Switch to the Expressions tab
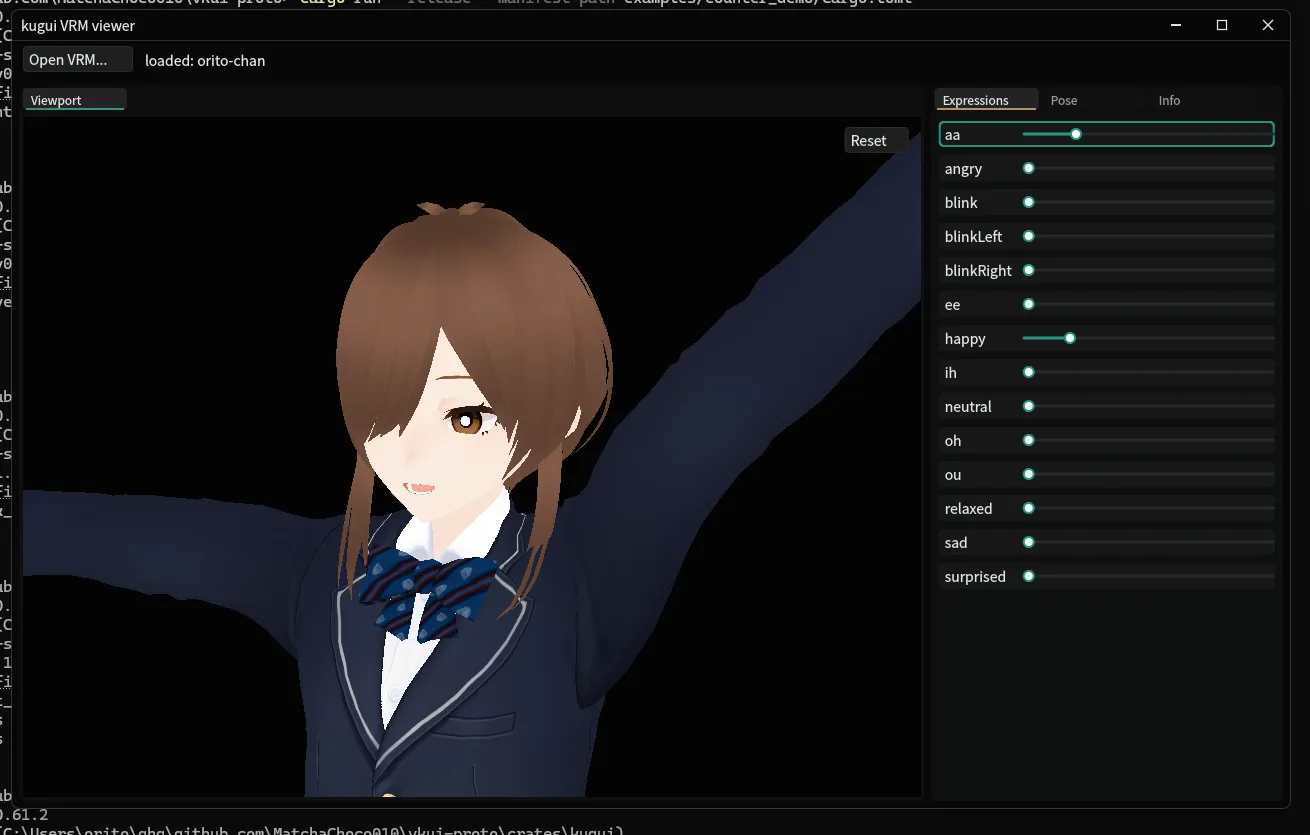The width and height of the screenshot is (1310, 835). pos(985,100)
